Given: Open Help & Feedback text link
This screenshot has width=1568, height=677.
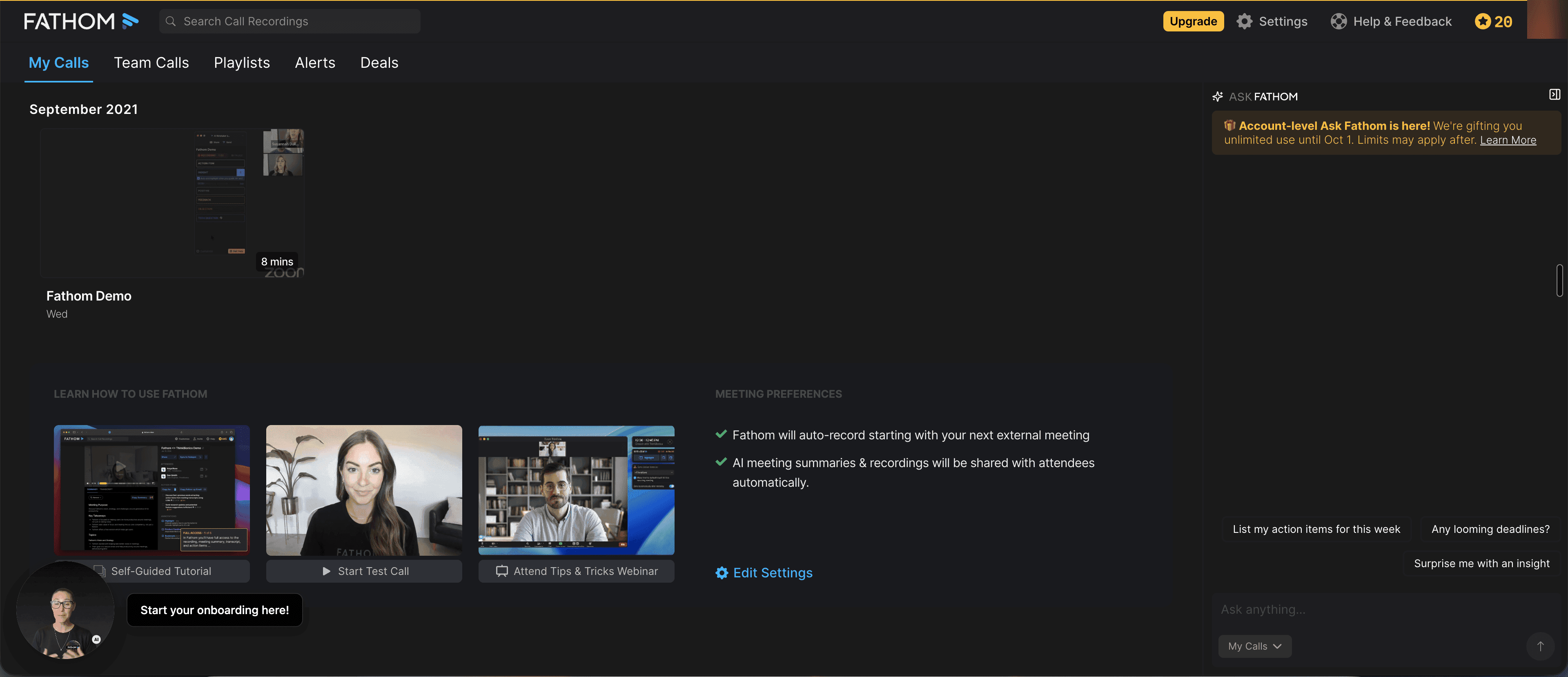Looking at the screenshot, I should click(x=1402, y=21).
